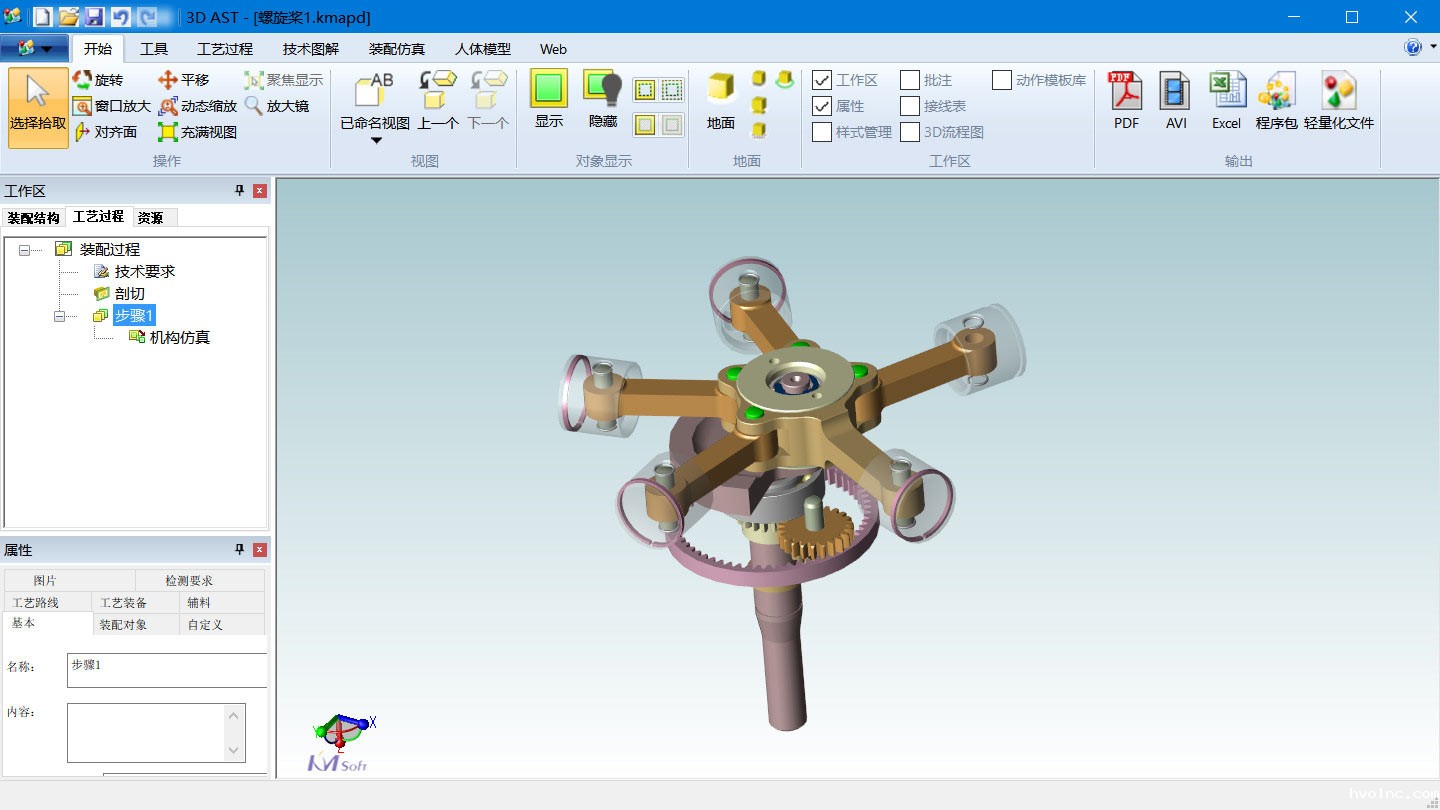The image size is (1440, 810).
Task: Click the 放大镜 magnifier tool
Action: pos(277,106)
